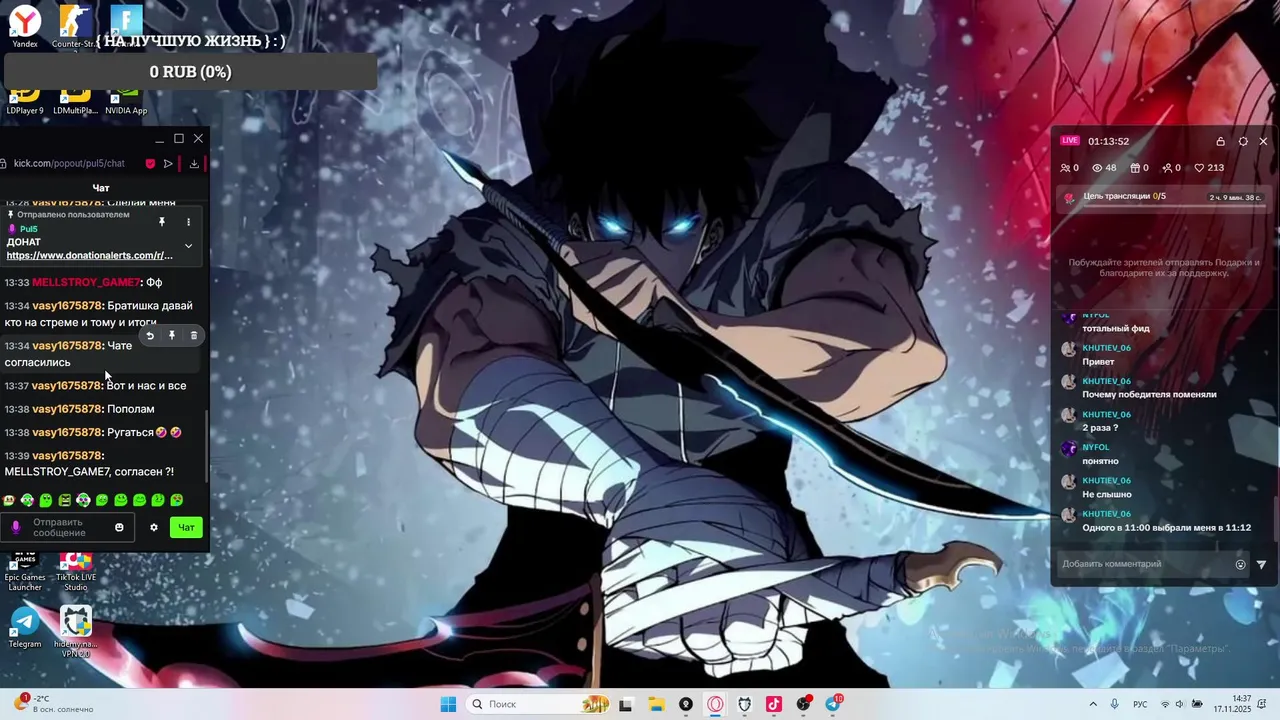
Task: Click the viewers eye count 48
Action: (x=1104, y=168)
